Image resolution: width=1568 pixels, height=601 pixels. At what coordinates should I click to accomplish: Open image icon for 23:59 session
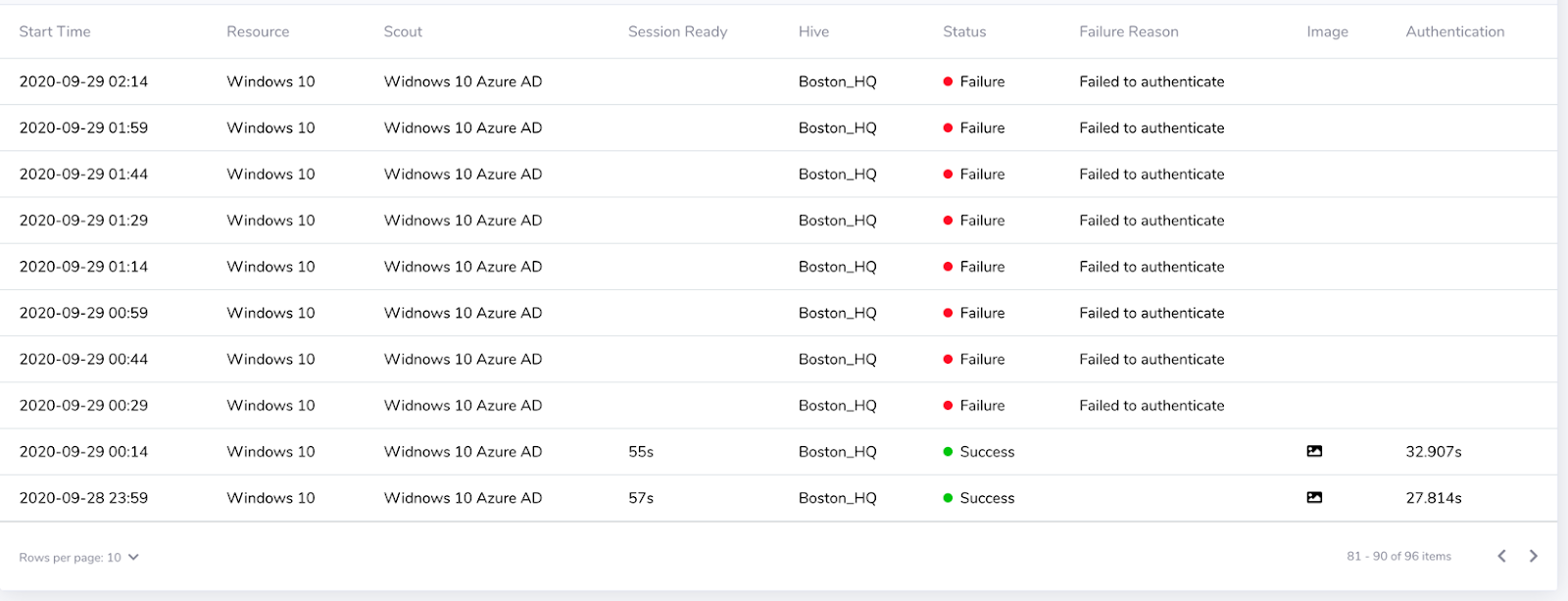1314,497
